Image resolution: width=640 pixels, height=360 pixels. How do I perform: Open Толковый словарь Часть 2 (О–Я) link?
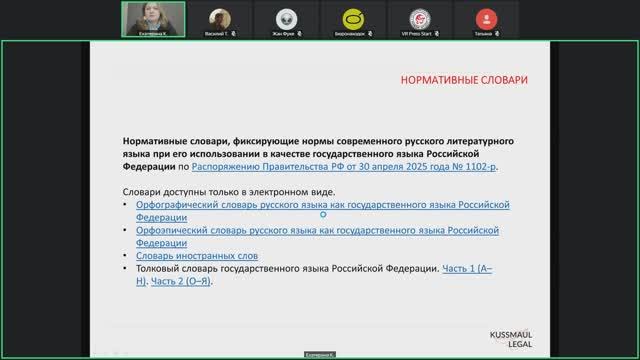tap(180, 281)
